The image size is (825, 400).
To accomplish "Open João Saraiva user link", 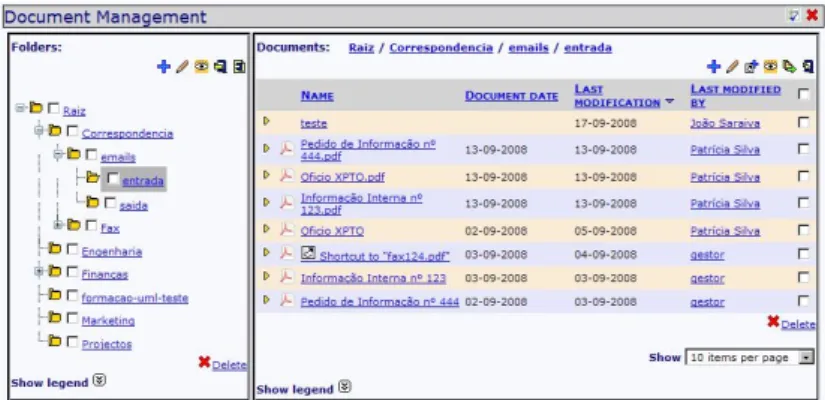I will coord(725,124).
